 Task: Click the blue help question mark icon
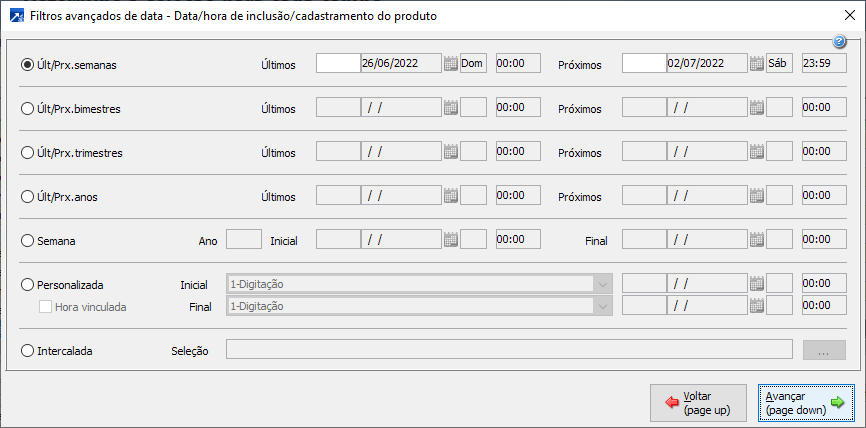tap(840, 42)
